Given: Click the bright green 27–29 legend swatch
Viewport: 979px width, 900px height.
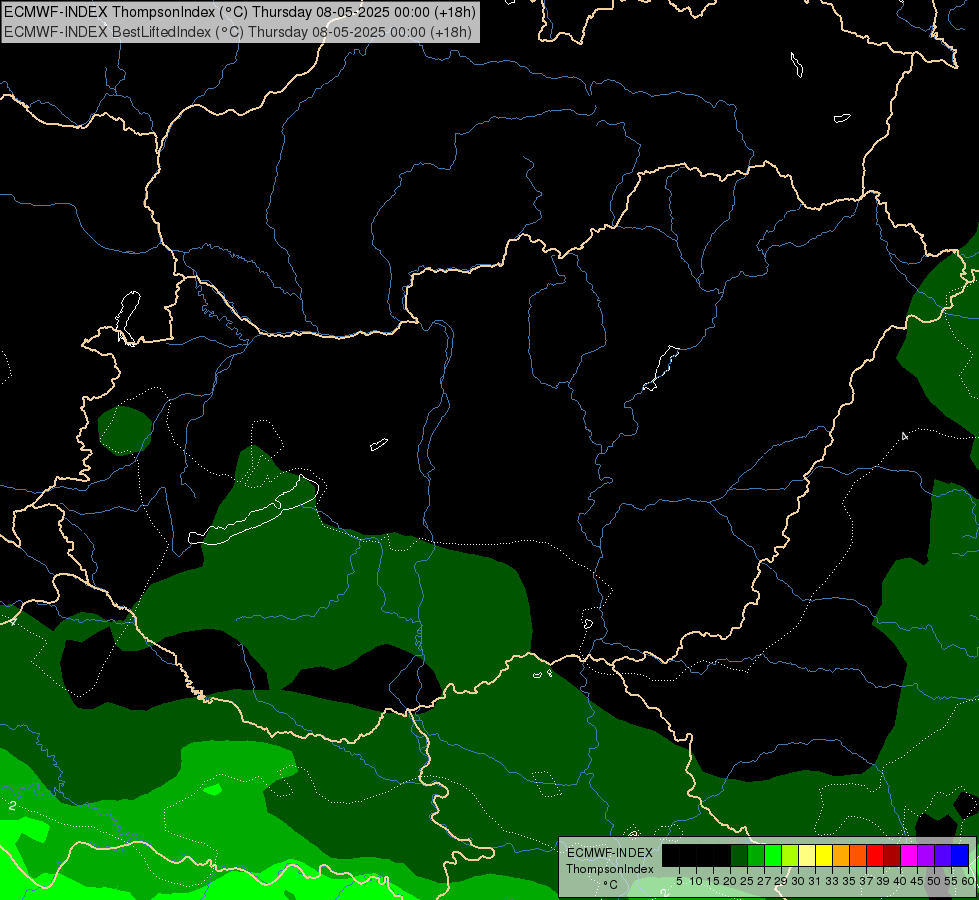Looking at the screenshot, I should pyautogui.click(x=773, y=855).
